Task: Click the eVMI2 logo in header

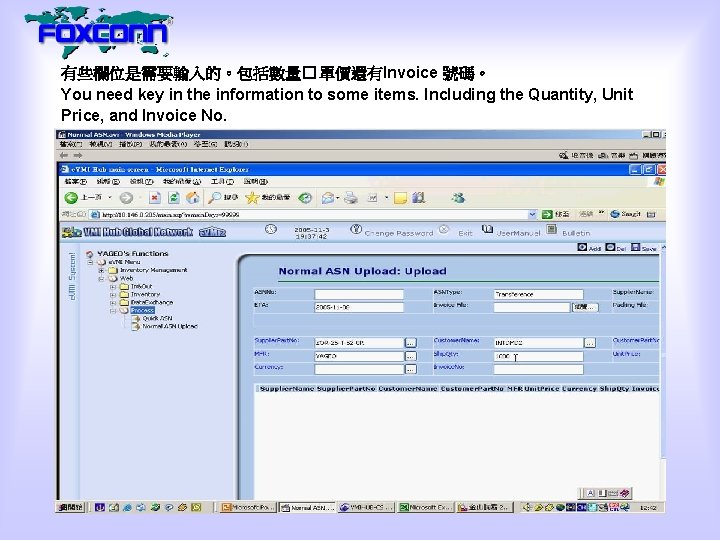Action: click(212, 232)
